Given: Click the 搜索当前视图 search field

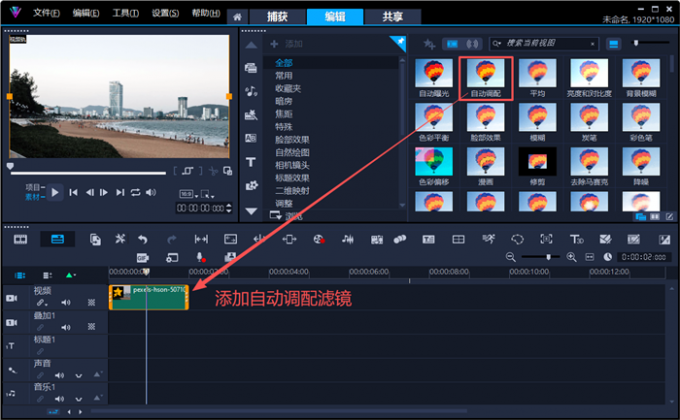Looking at the screenshot, I should pyautogui.click(x=545, y=43).
